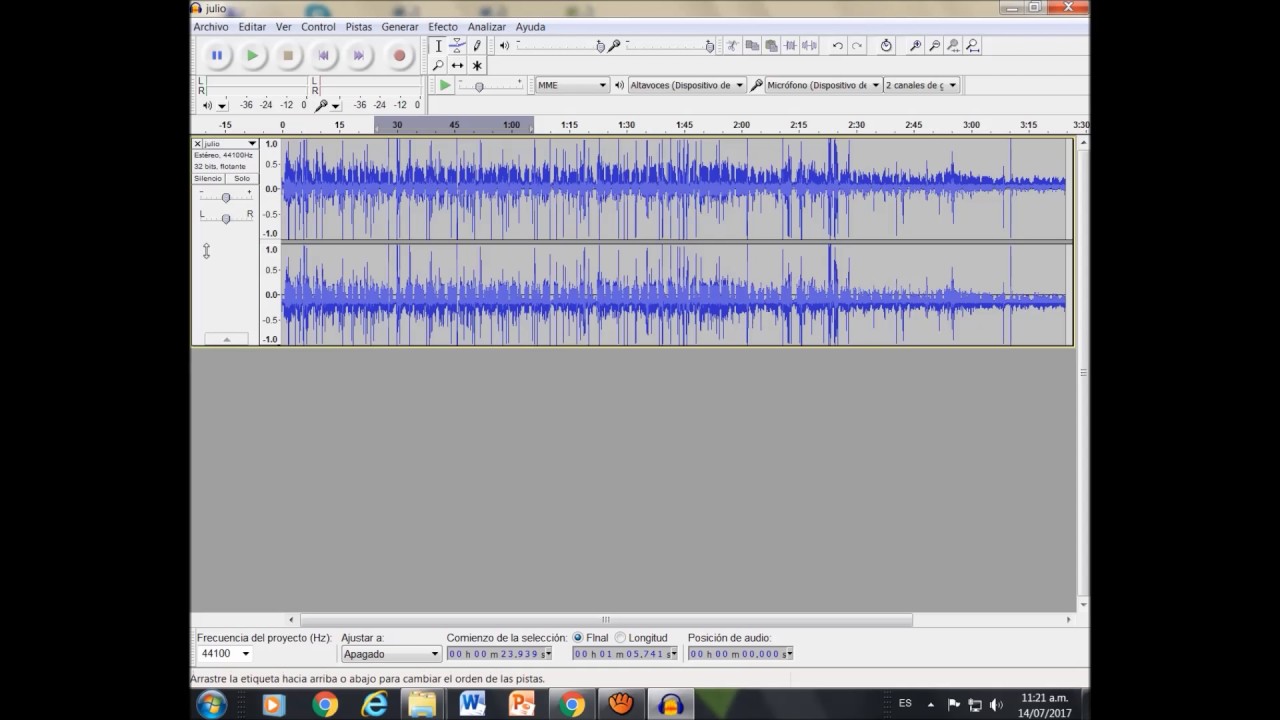Click the Sync-Lock tracks clock icon
Viewport: 1280px width, 720px height.
(x=886, y=46)
